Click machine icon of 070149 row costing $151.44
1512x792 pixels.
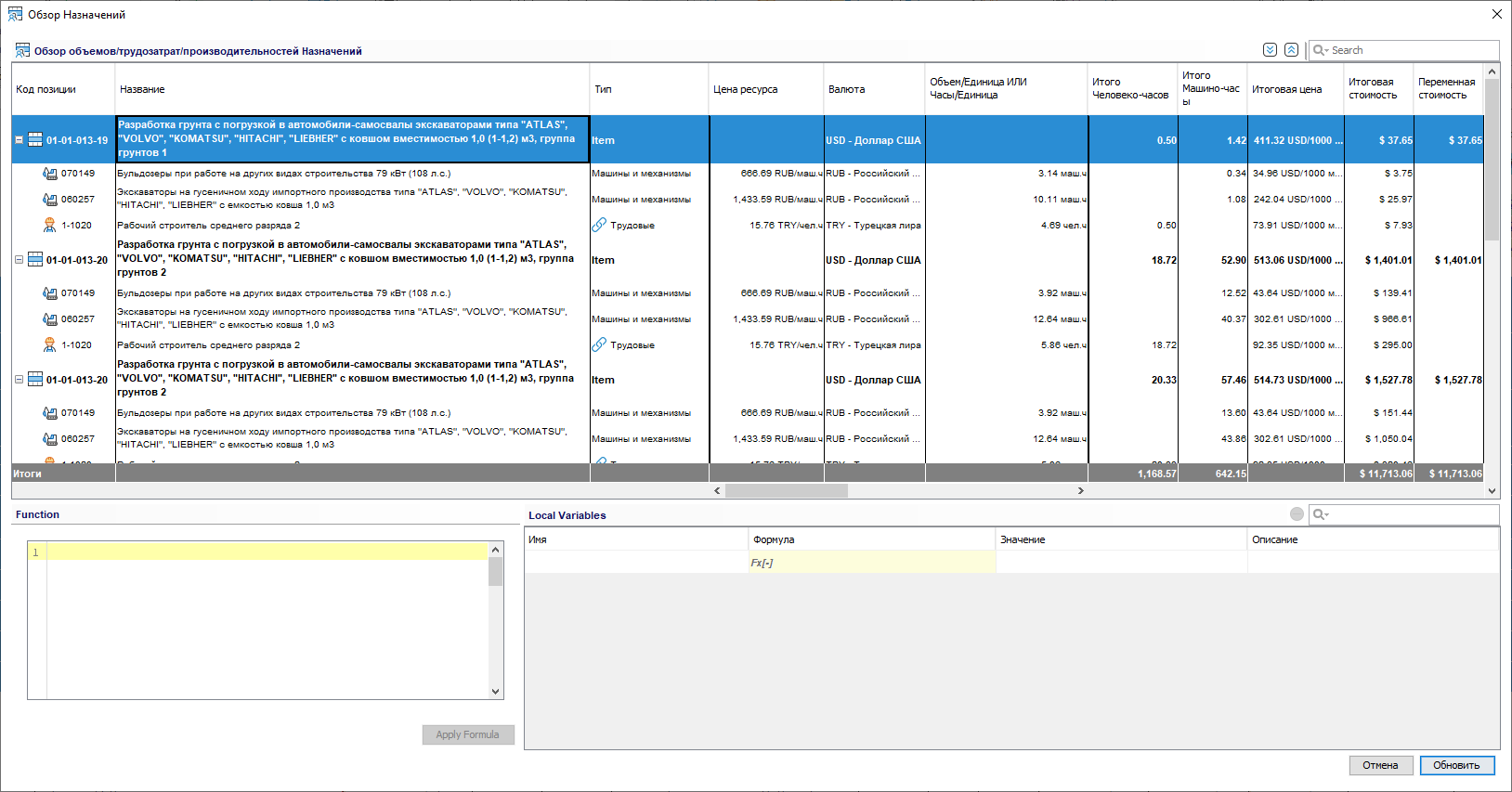click(x=50, y=413)
